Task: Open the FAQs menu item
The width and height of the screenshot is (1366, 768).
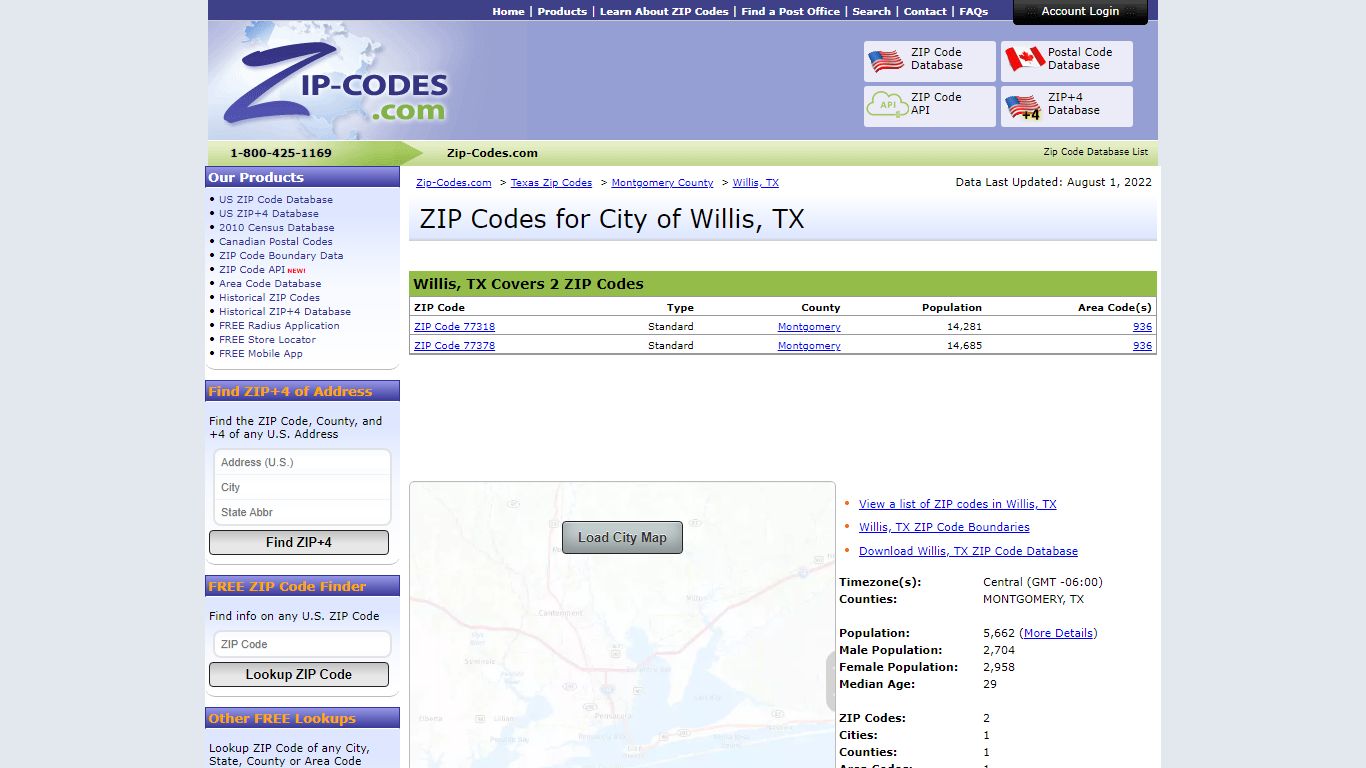Action: click(973, 12)
